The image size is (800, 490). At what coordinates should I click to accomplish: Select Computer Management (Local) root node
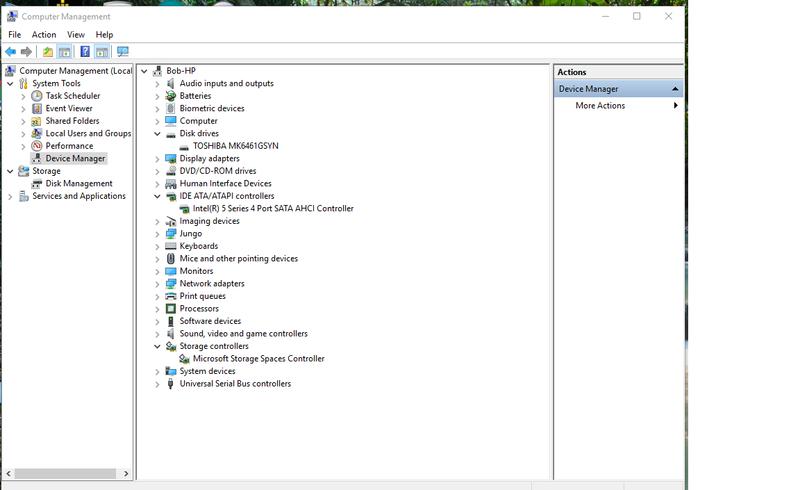click(76, 71)
